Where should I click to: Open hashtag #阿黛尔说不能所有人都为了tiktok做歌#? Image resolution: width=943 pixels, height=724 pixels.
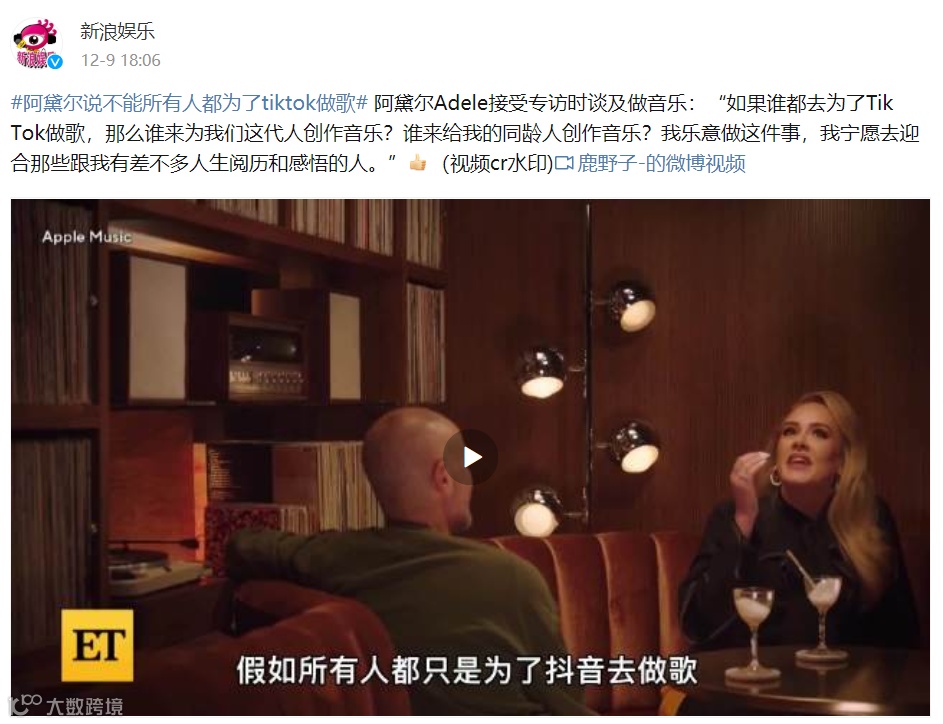(x=189, y=103)
